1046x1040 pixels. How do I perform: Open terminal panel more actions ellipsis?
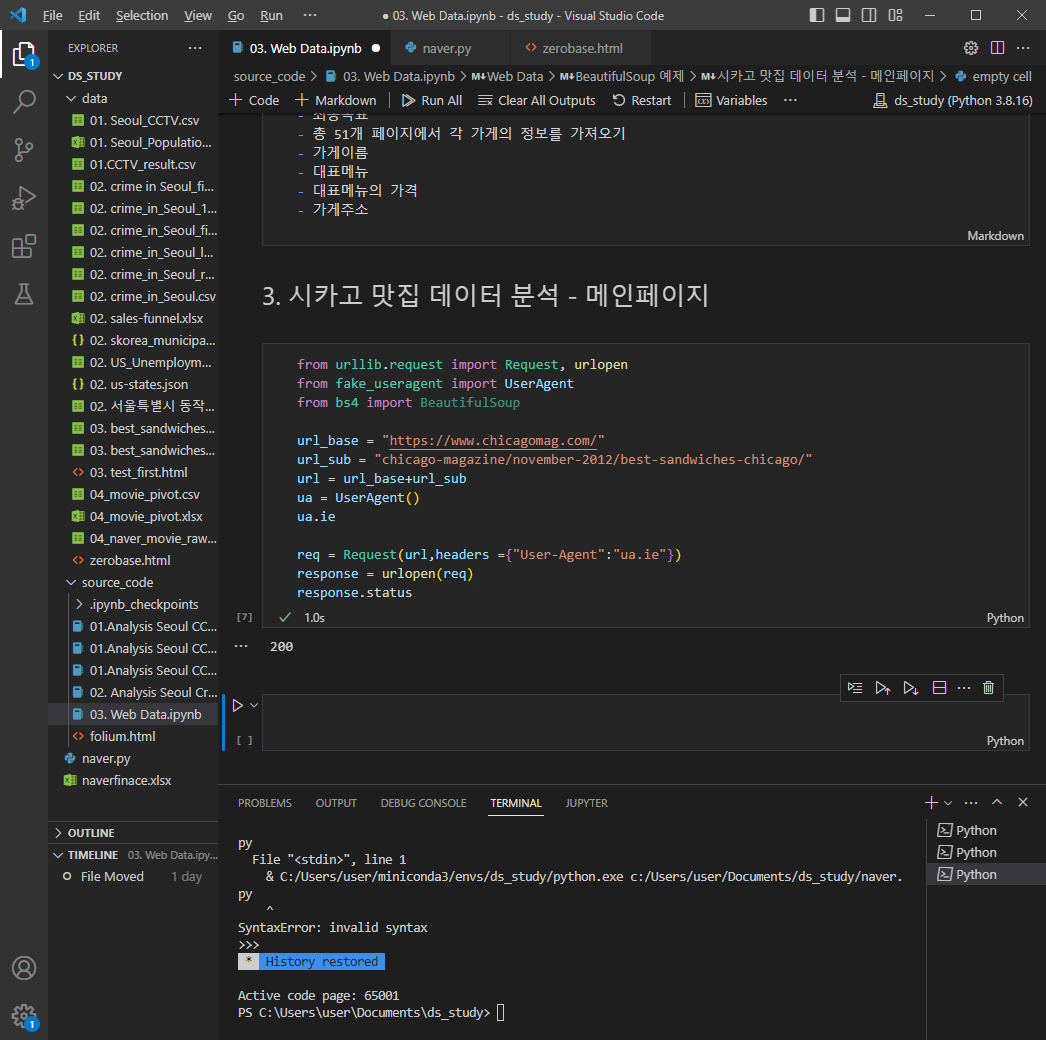[971, 803]
